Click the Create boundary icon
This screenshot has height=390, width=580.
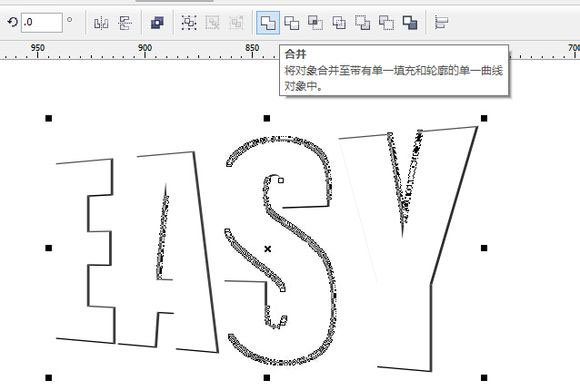tap(410, 23)
